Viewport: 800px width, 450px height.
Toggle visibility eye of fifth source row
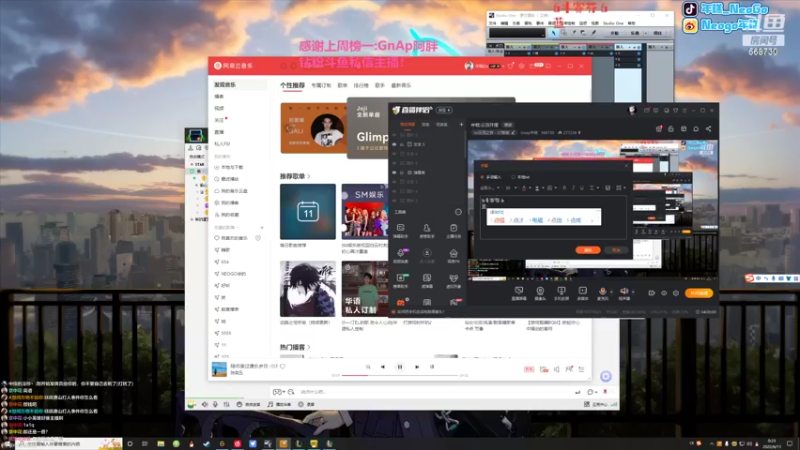click(394, 172)
